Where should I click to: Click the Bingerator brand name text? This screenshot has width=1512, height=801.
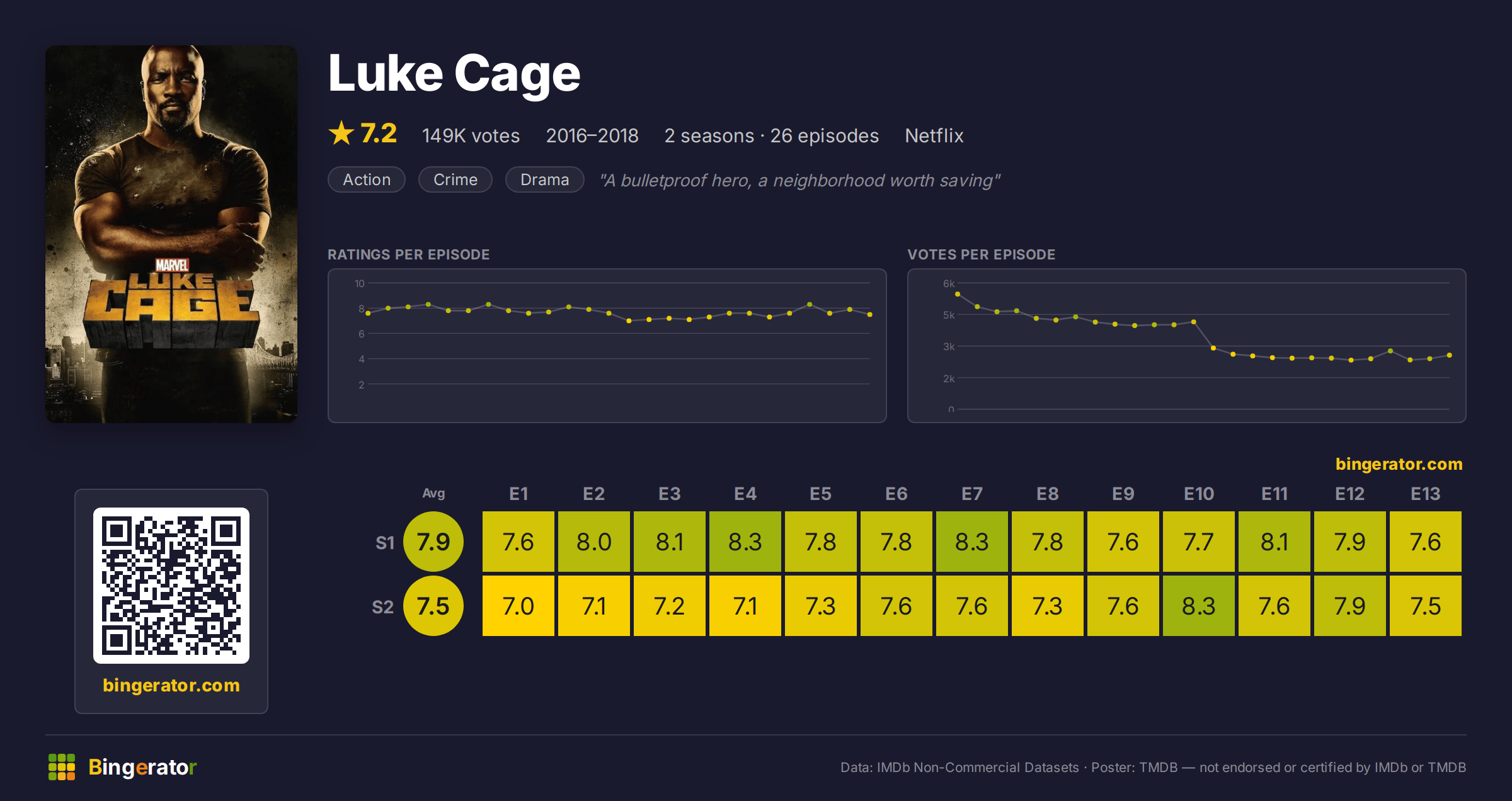[x=142, y=767]
